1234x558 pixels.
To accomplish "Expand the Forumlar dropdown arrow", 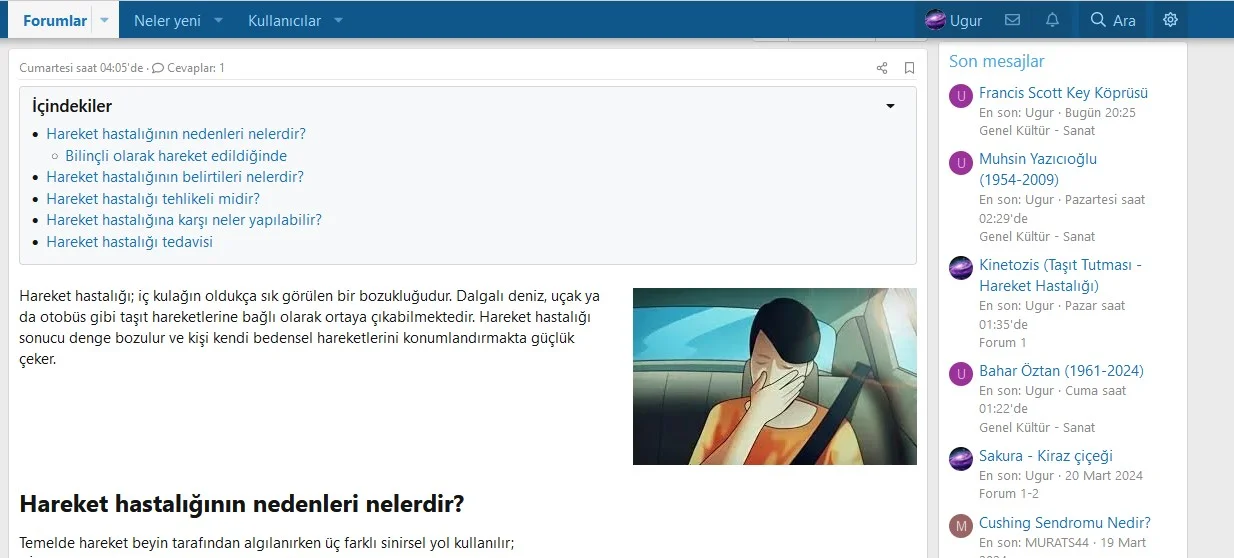I will click(105, 20).
